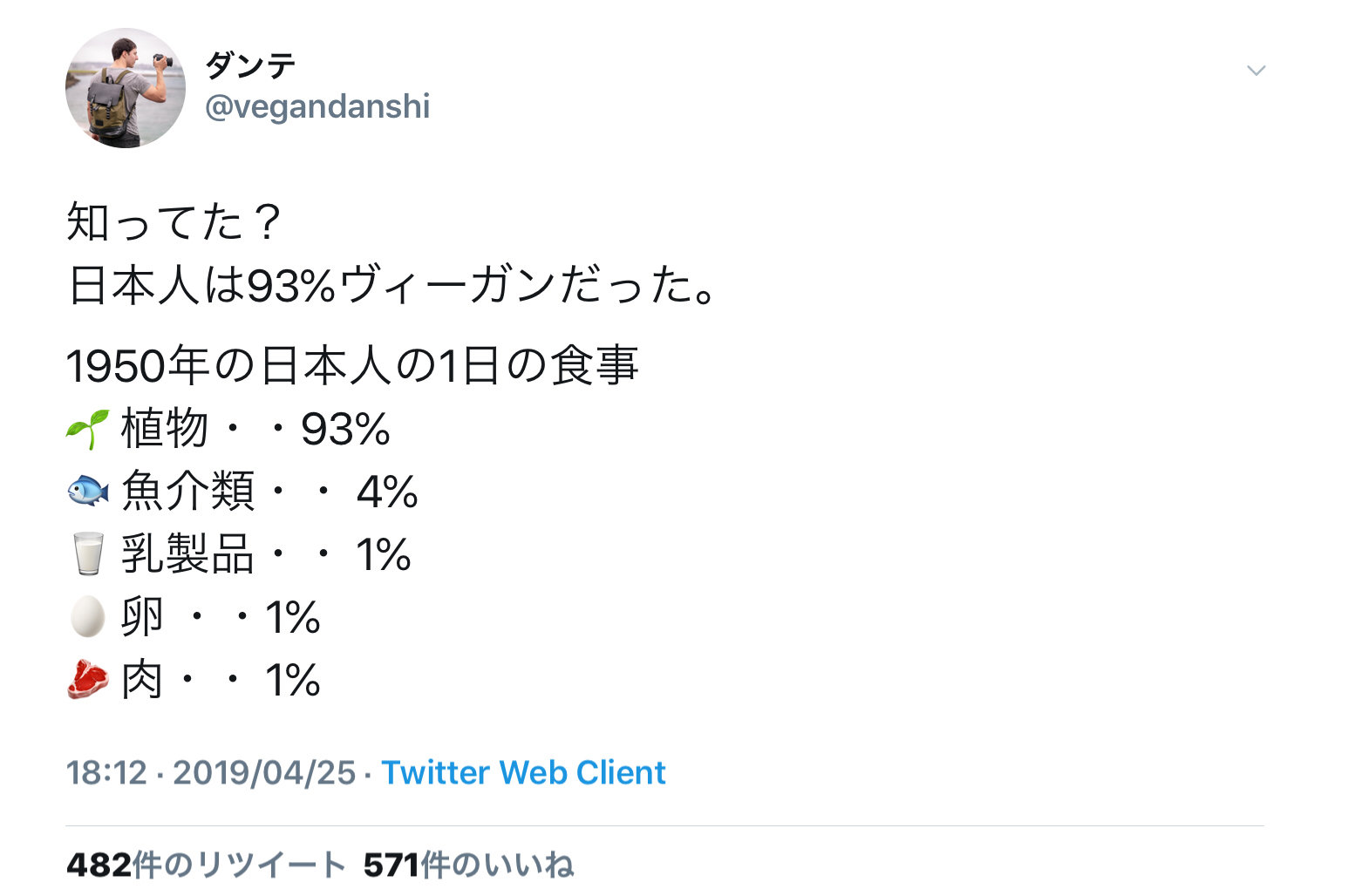Click the line 日本人は93%ヴィーガンだった。
This screenshot has height=896, width=1348.
tap(393, 285)
